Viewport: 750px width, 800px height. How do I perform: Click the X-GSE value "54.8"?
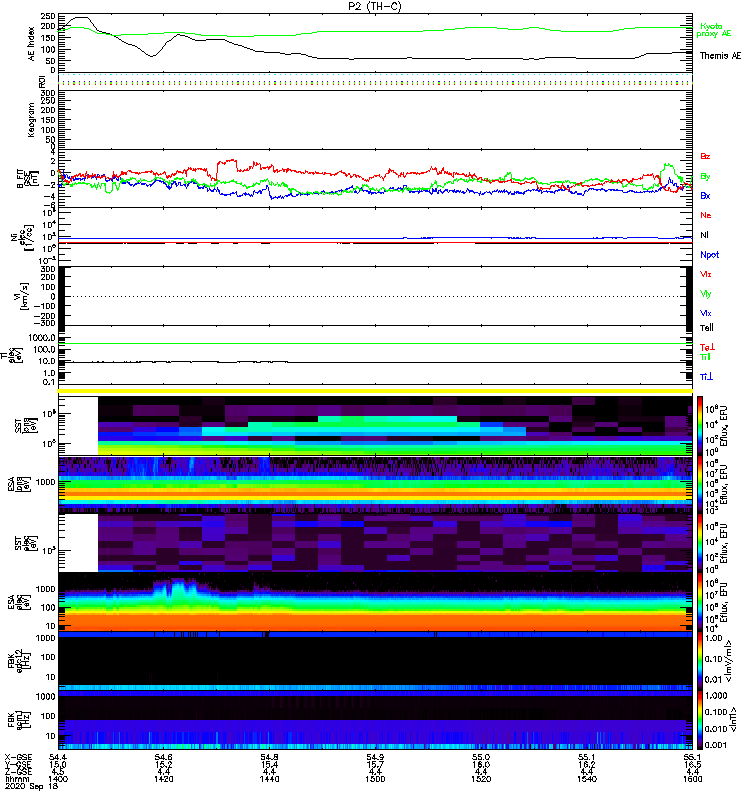click(x=269, y=757)
